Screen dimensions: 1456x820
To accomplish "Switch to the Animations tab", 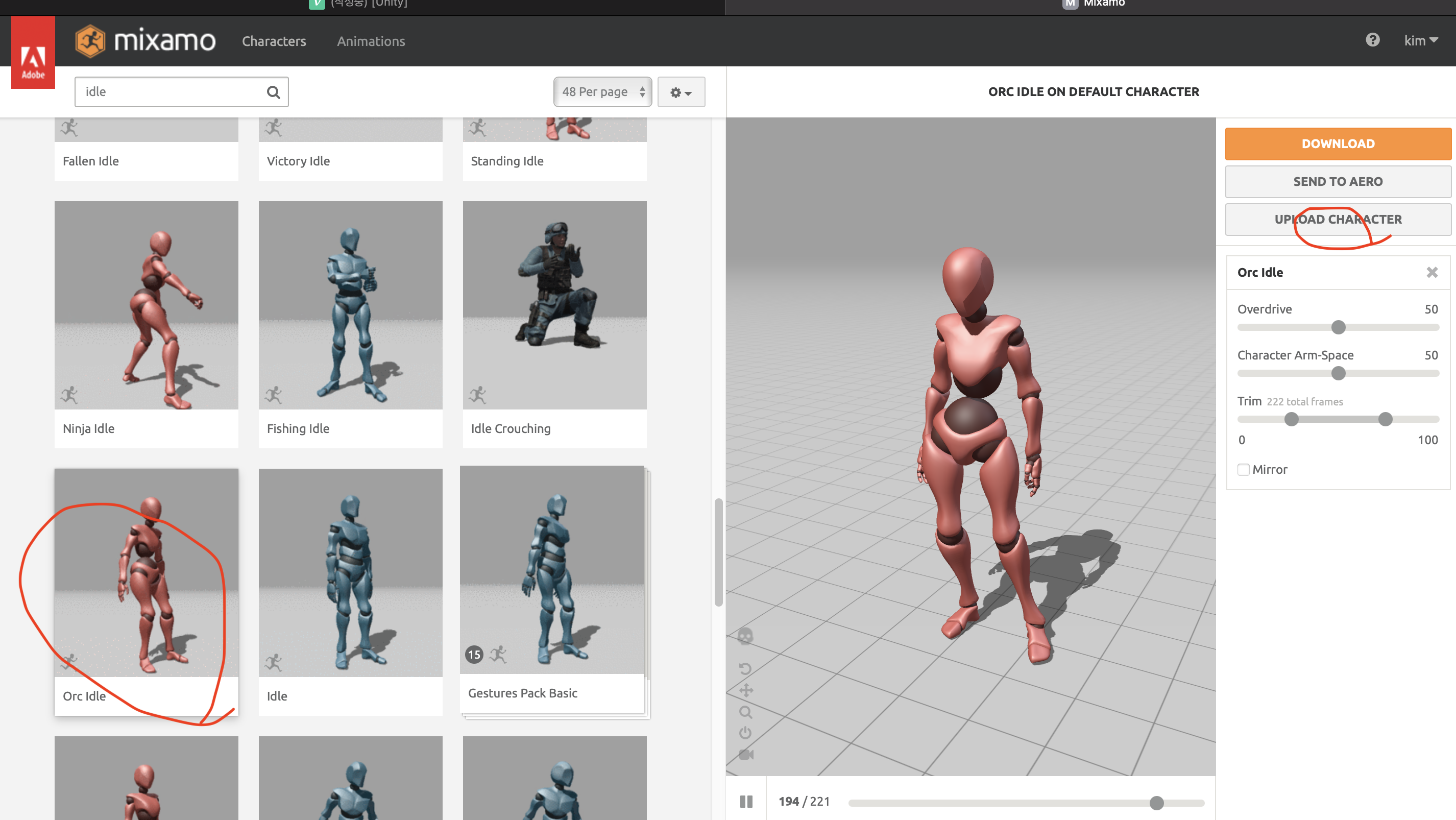I will [x=371, y=41].
